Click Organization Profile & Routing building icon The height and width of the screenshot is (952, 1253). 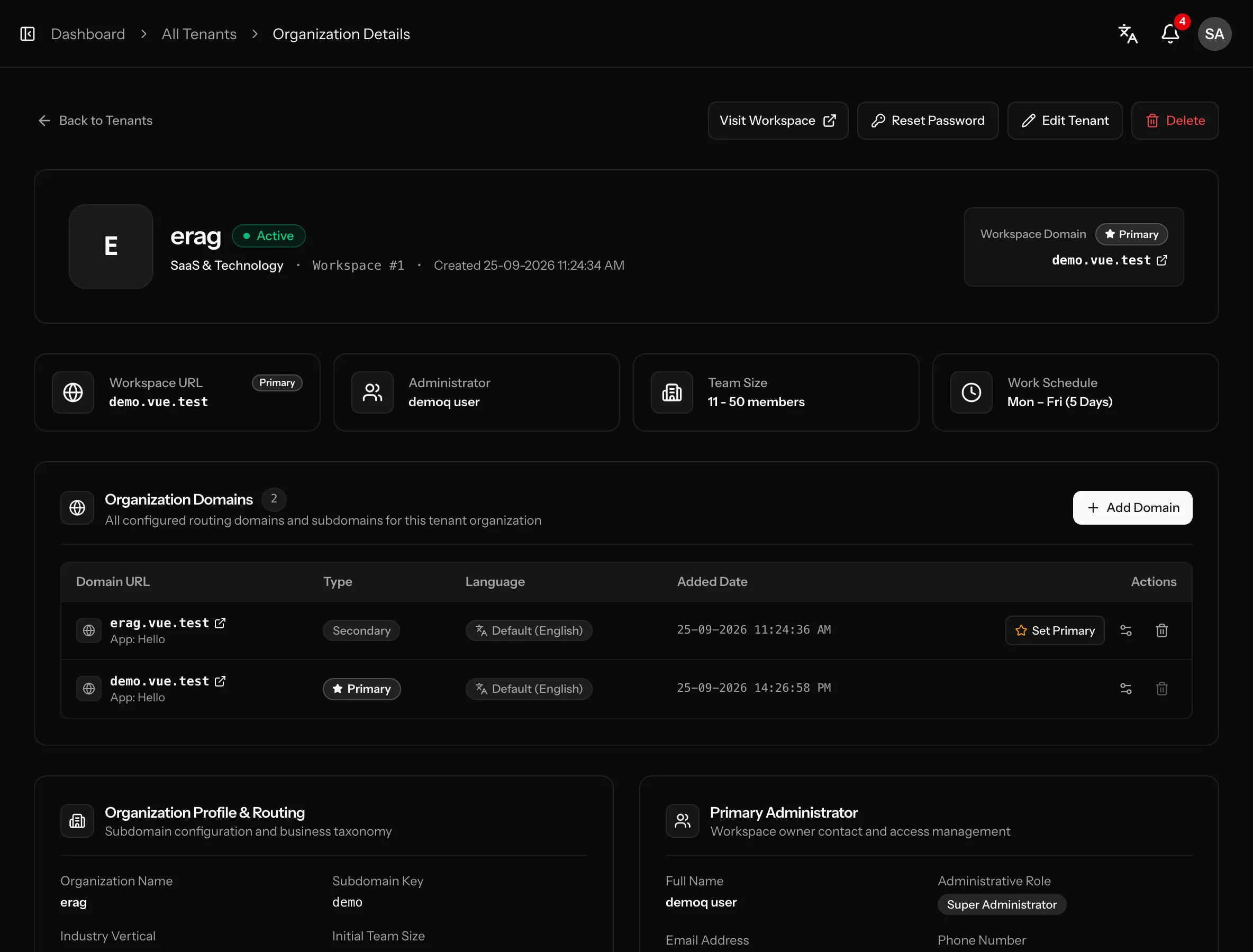pos(77,820)
